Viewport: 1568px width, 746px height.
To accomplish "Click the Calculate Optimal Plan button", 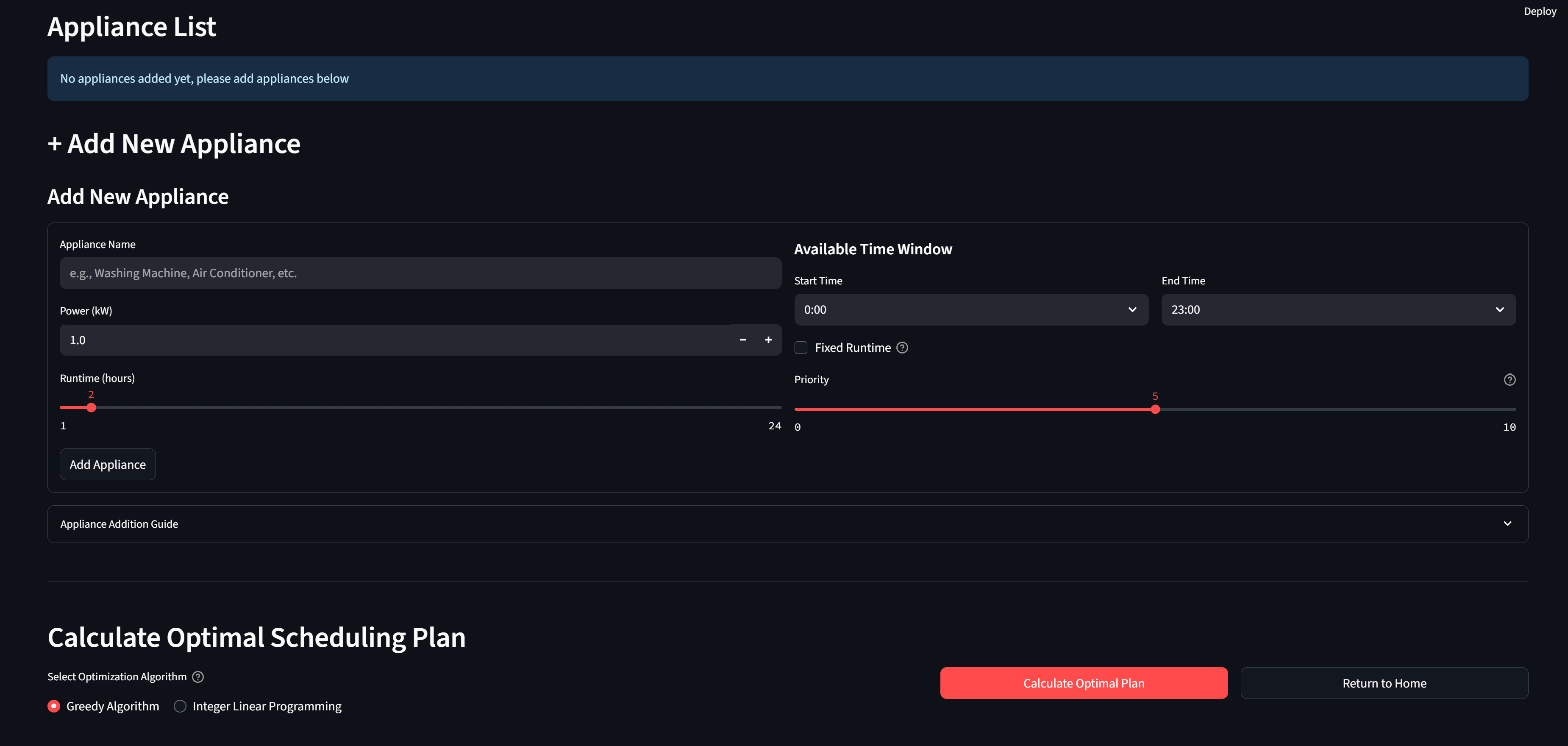I will tap(1084, 683).
